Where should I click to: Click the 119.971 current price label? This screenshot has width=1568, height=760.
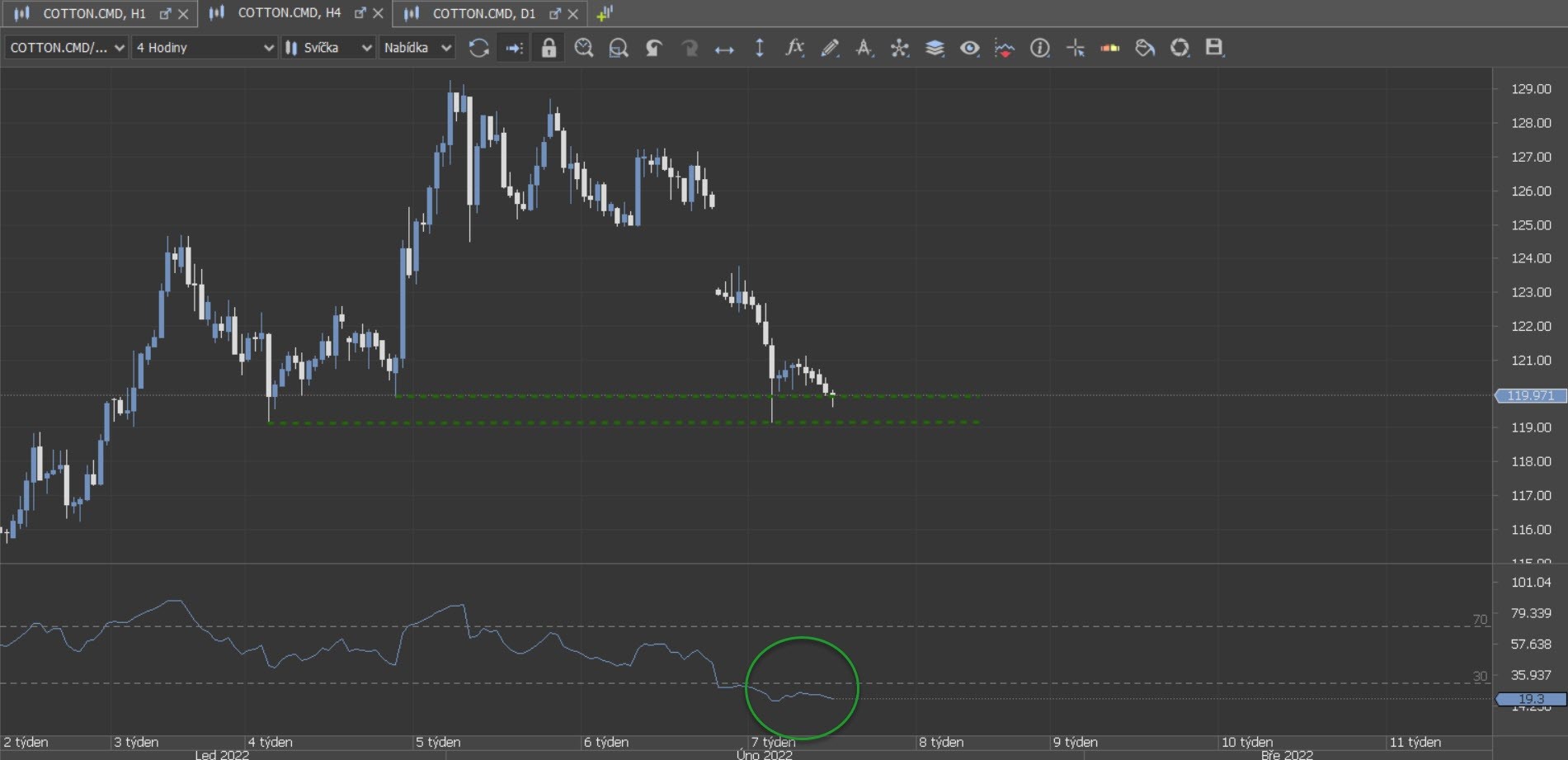[1531, 395]
